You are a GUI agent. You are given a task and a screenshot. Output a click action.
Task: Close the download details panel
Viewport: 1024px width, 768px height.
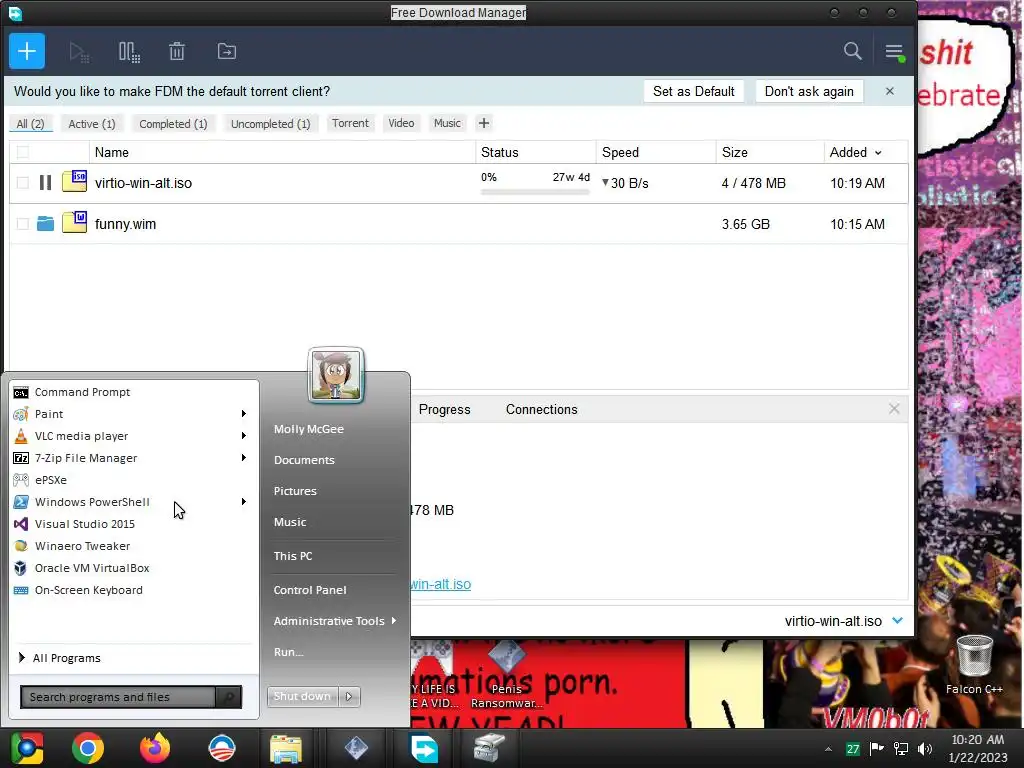click(894, 409)
